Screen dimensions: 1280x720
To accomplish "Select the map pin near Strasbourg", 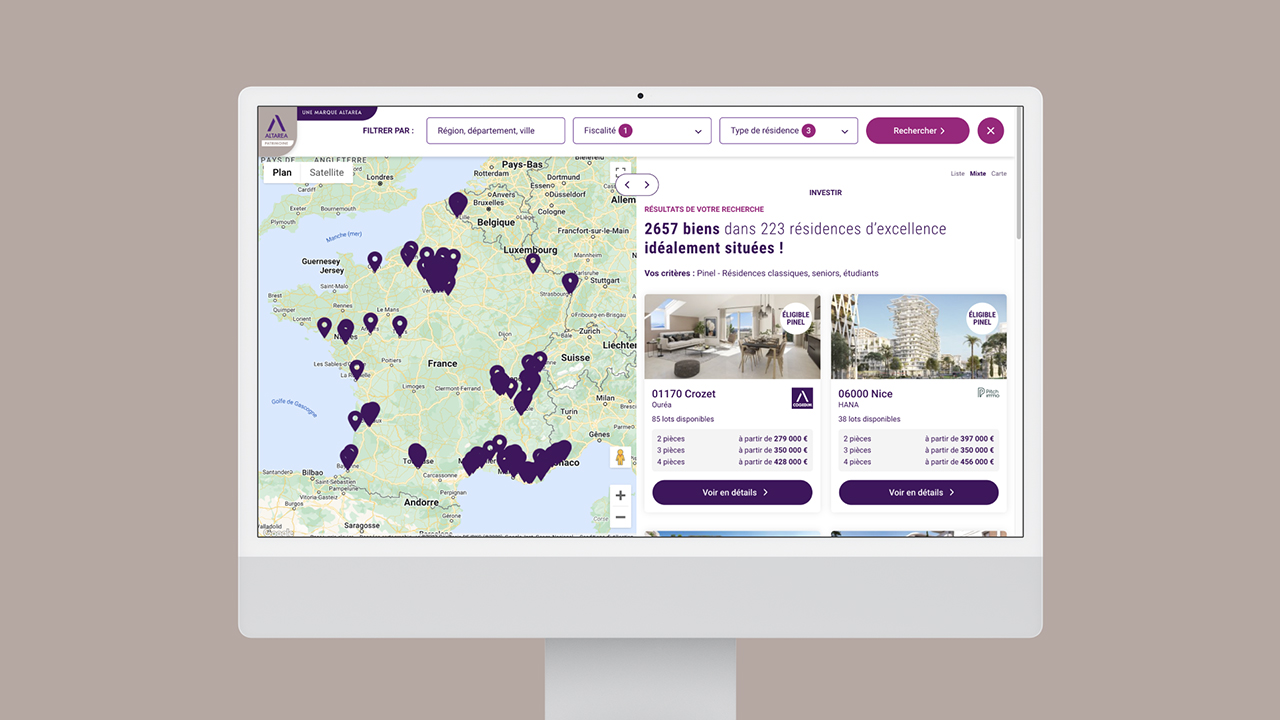I will [570, 282].
